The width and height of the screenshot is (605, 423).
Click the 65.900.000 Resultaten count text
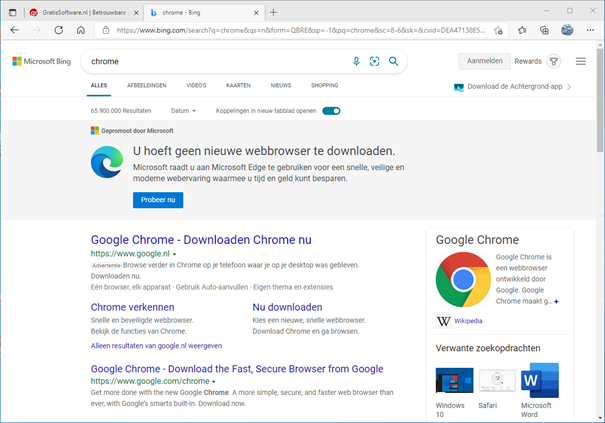121,111
